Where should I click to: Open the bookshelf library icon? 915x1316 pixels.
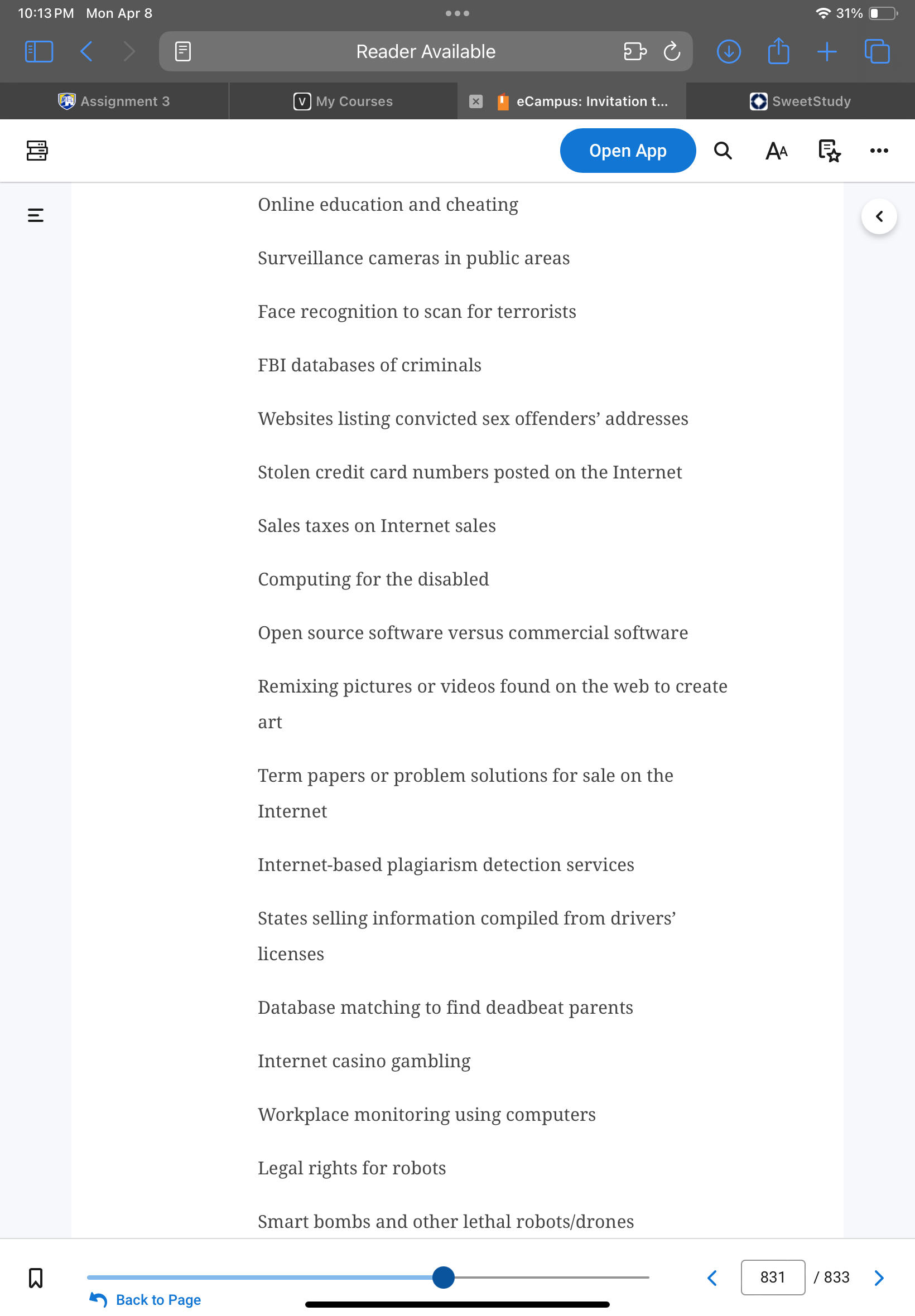(37, 151)
